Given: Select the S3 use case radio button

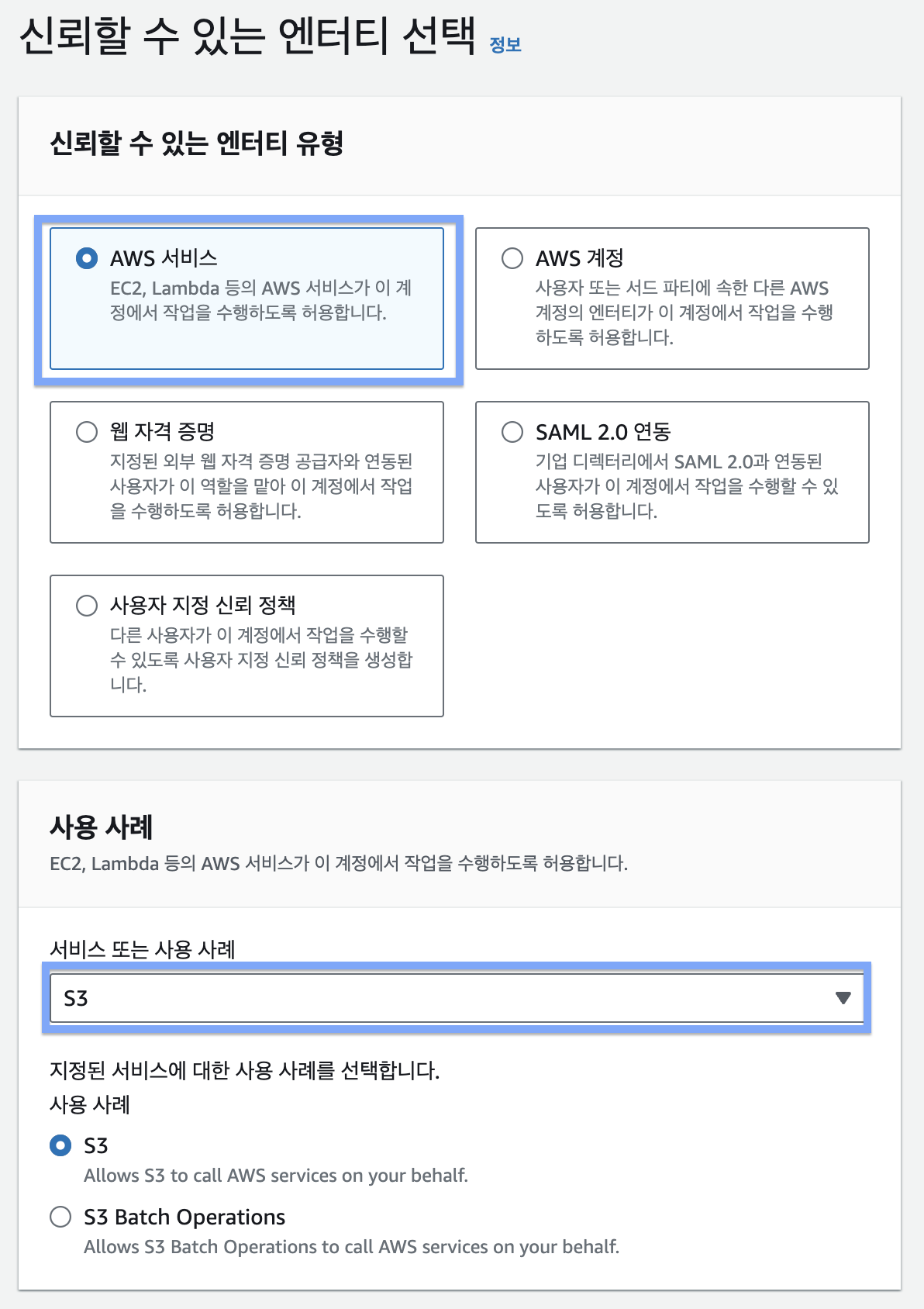Looking at the screenshot, I should [60, 1145].
